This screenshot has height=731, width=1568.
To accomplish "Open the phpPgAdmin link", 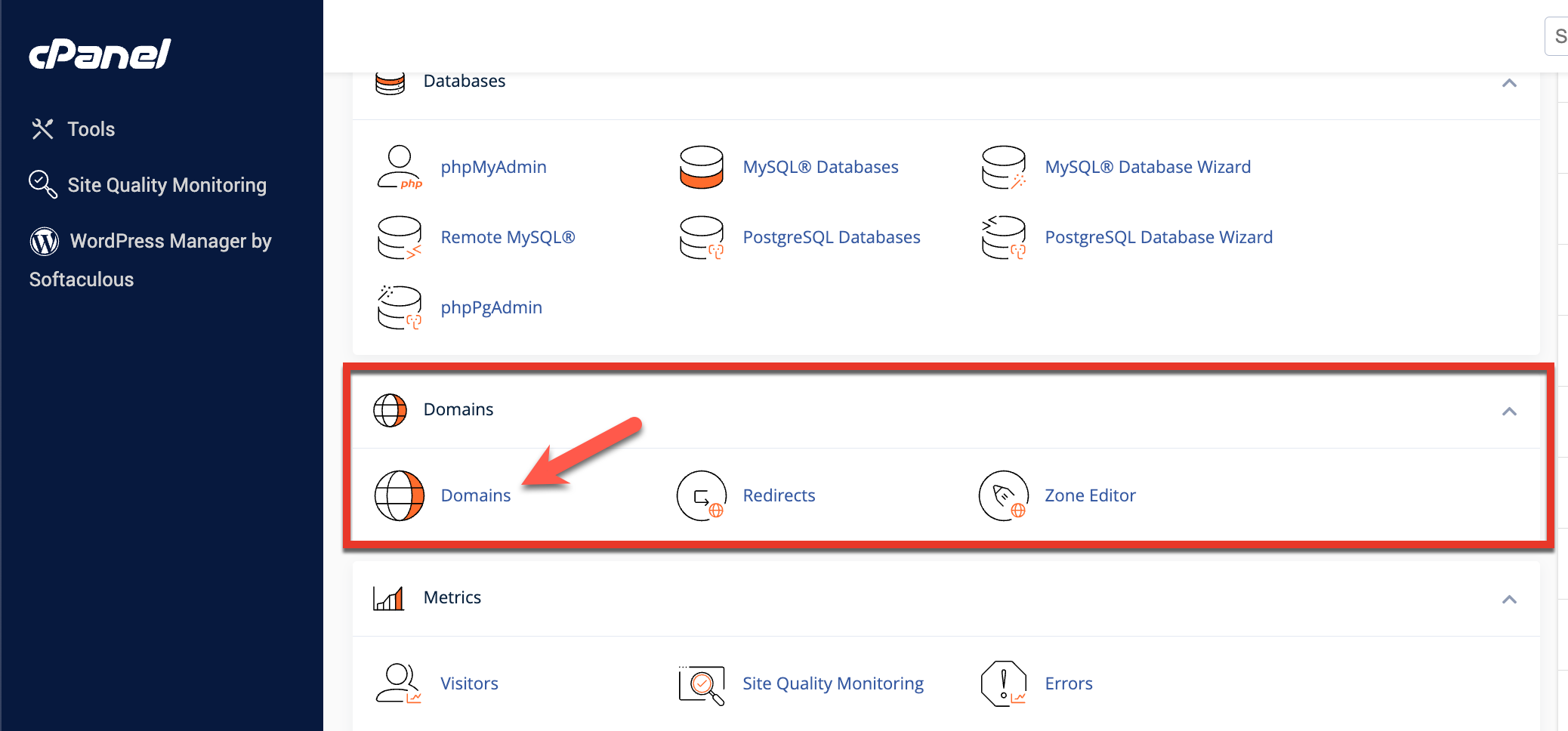I will tap(492, 307).
